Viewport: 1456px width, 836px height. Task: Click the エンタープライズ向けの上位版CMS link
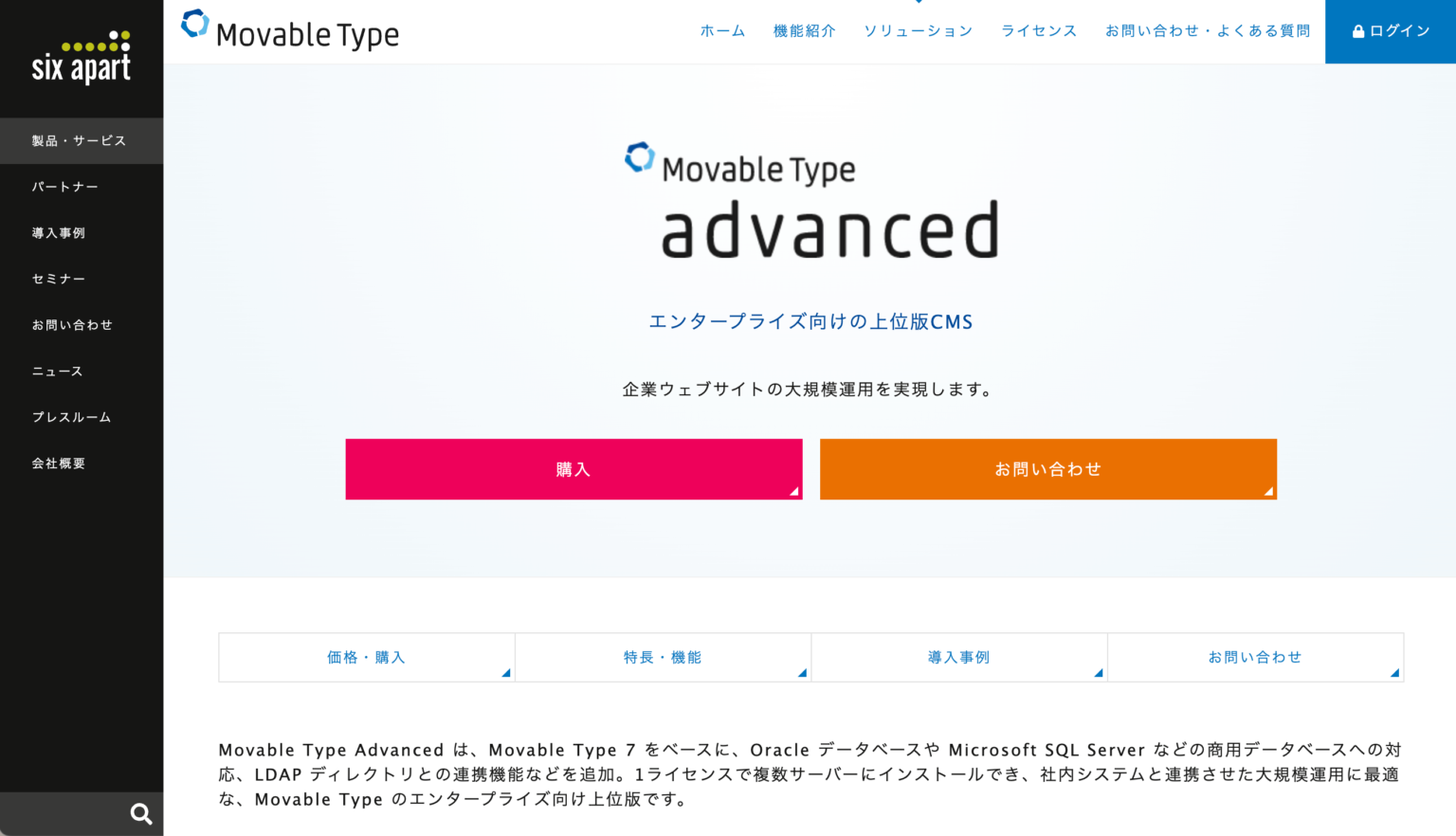click(810, 321)
